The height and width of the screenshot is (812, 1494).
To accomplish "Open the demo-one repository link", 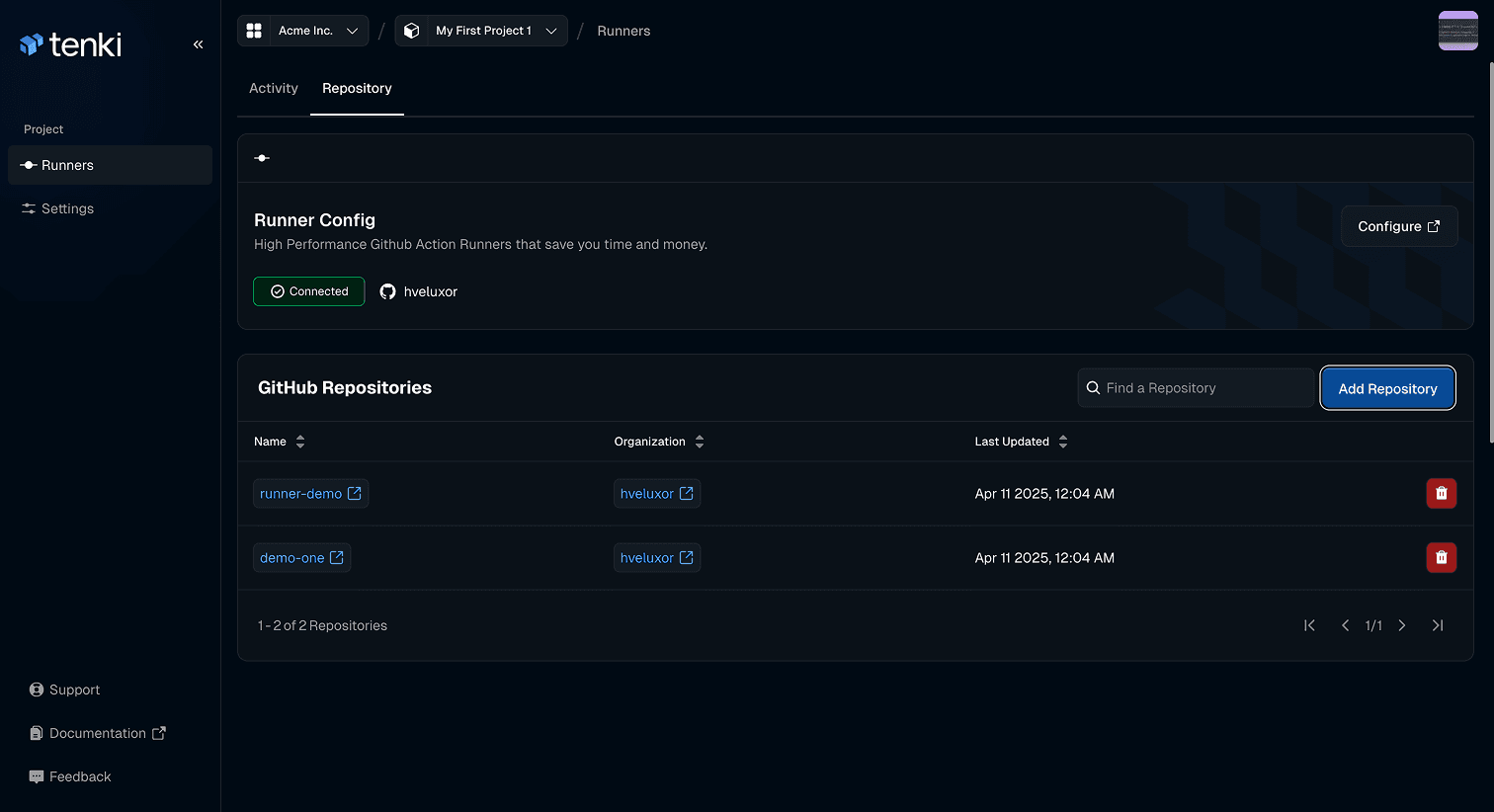I will [301, 557].
